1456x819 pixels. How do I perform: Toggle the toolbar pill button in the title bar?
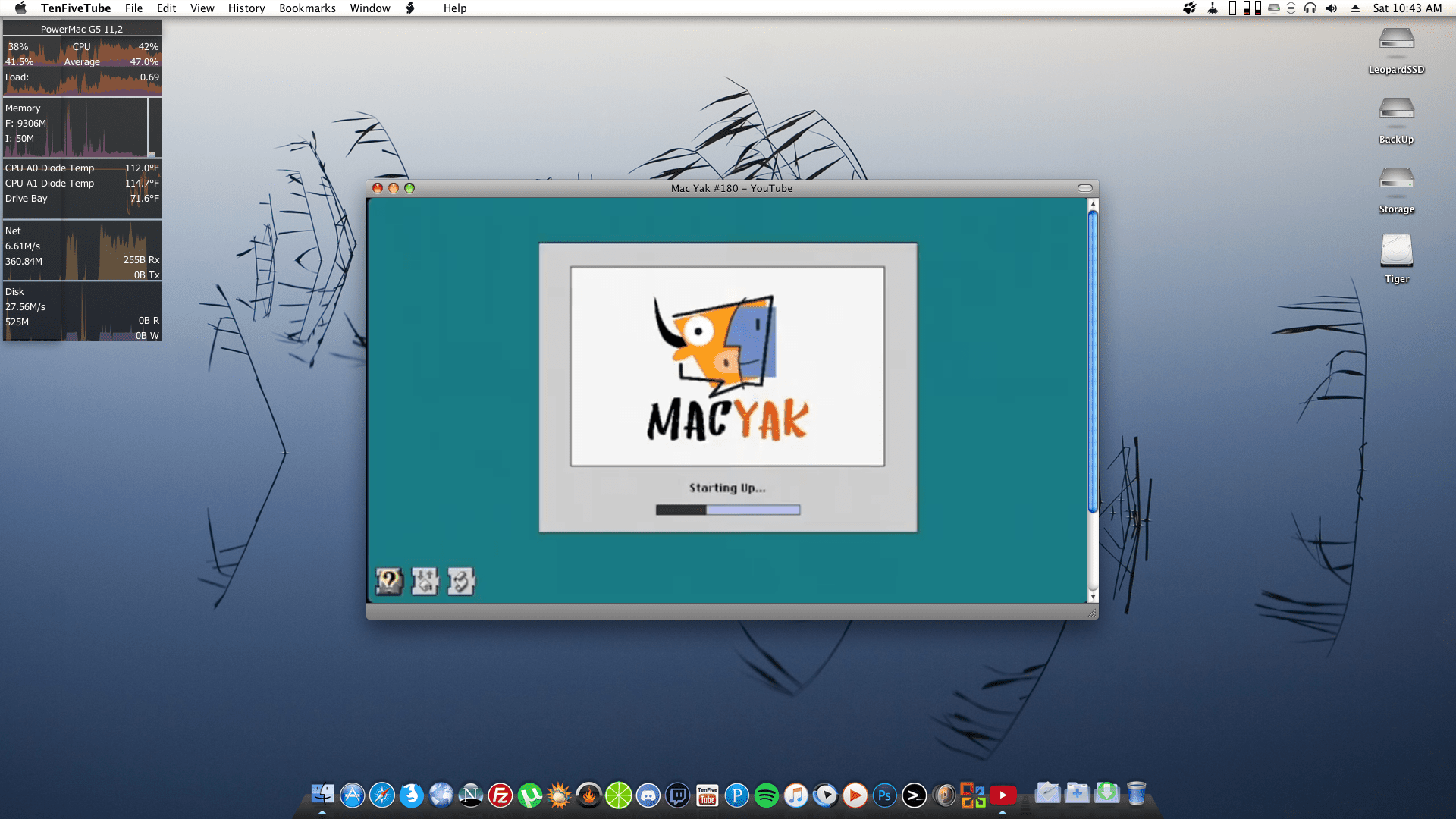[x=1084, y=188]
